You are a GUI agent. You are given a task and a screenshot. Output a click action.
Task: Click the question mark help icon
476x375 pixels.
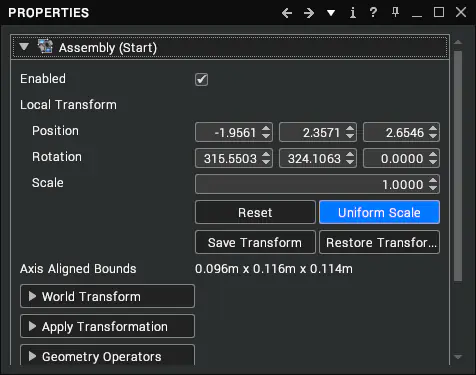point(373,12)
